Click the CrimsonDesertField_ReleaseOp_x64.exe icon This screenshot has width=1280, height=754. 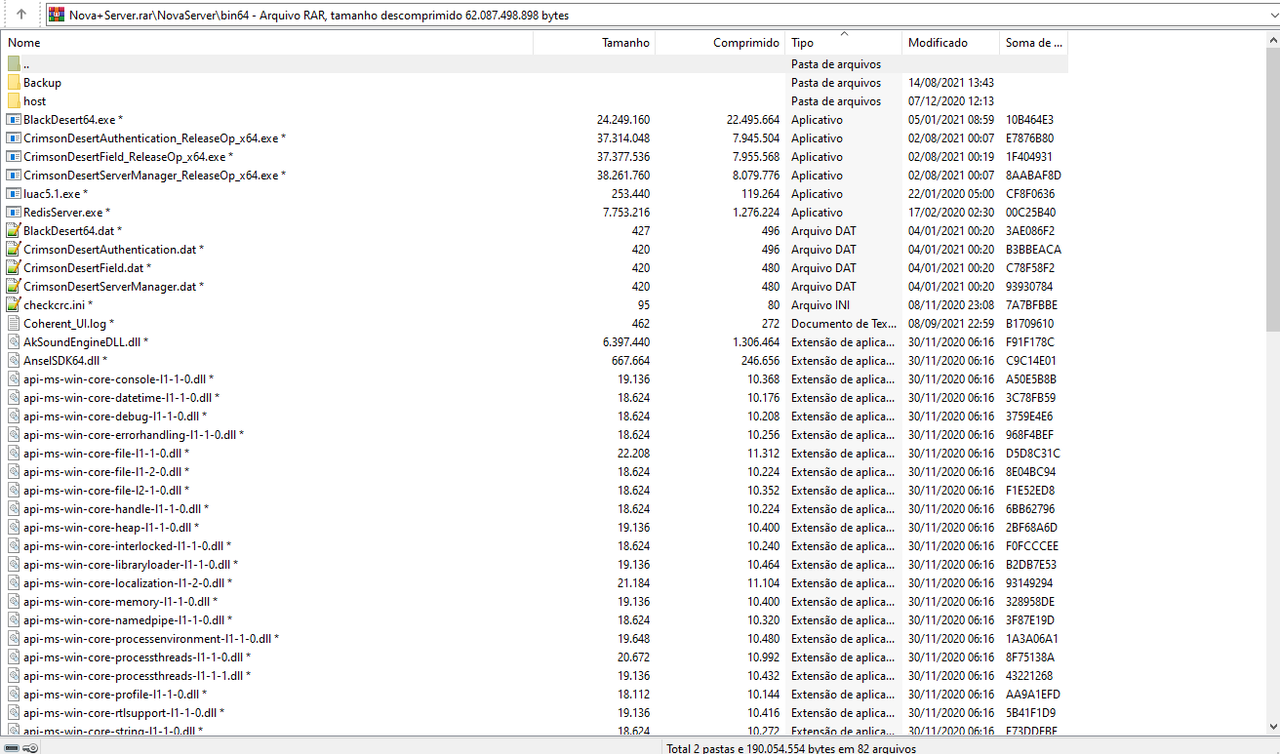click(x=14, y=157)
